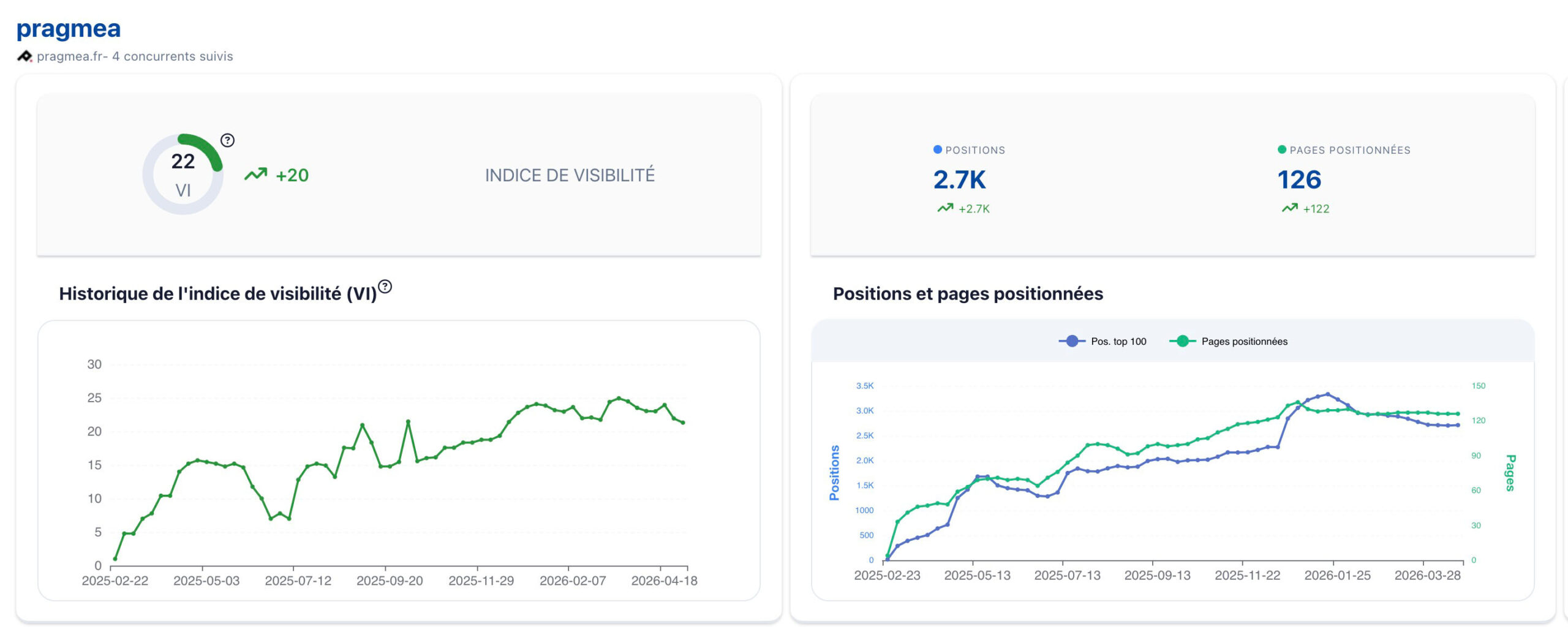Click the 2025-02-22 date on the VI chart
The image size is (1568, 643).
(115, 581)
